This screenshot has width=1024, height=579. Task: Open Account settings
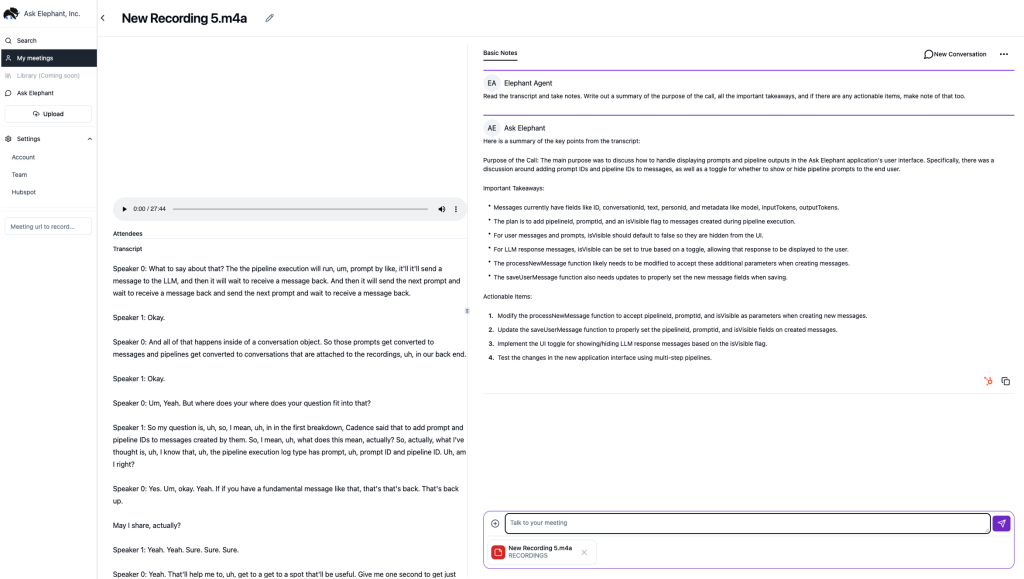[24, 157]
